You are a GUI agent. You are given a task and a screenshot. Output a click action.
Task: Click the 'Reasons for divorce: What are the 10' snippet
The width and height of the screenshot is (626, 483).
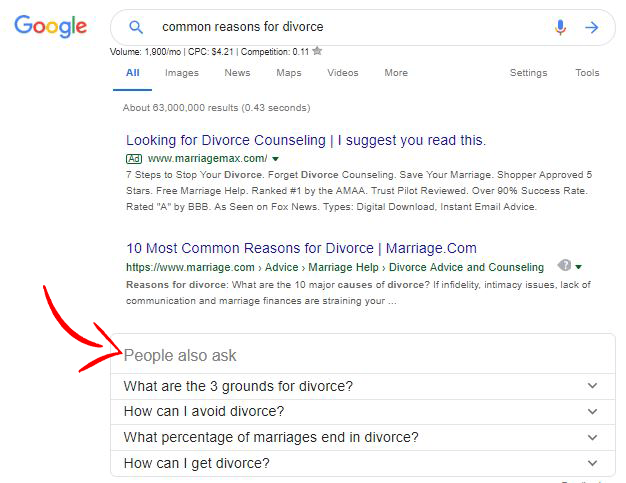coord(358,293)
